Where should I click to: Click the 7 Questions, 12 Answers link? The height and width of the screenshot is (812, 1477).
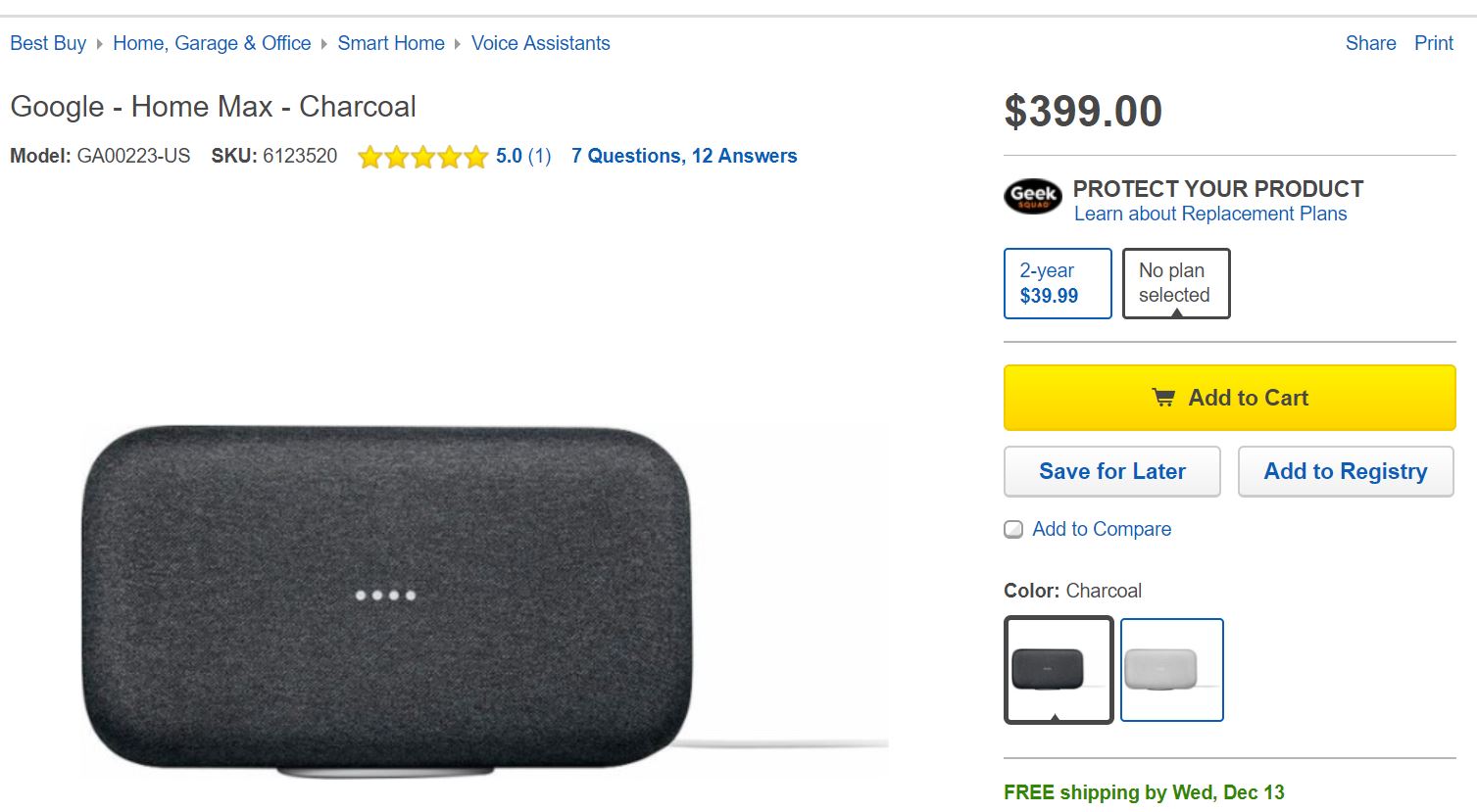[683, 156]
